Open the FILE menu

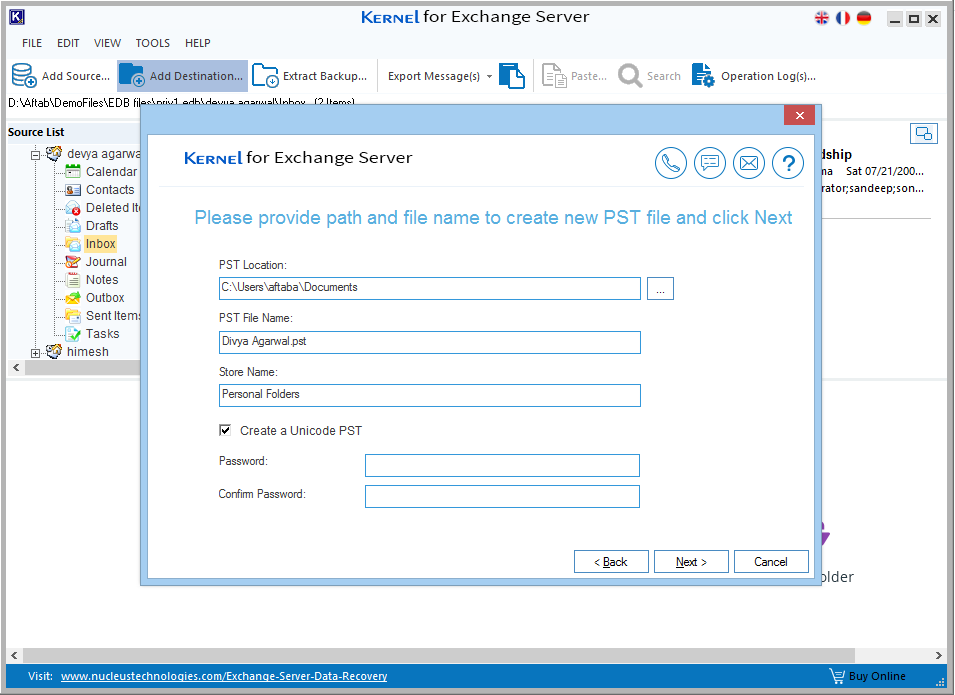pos(32,43)
